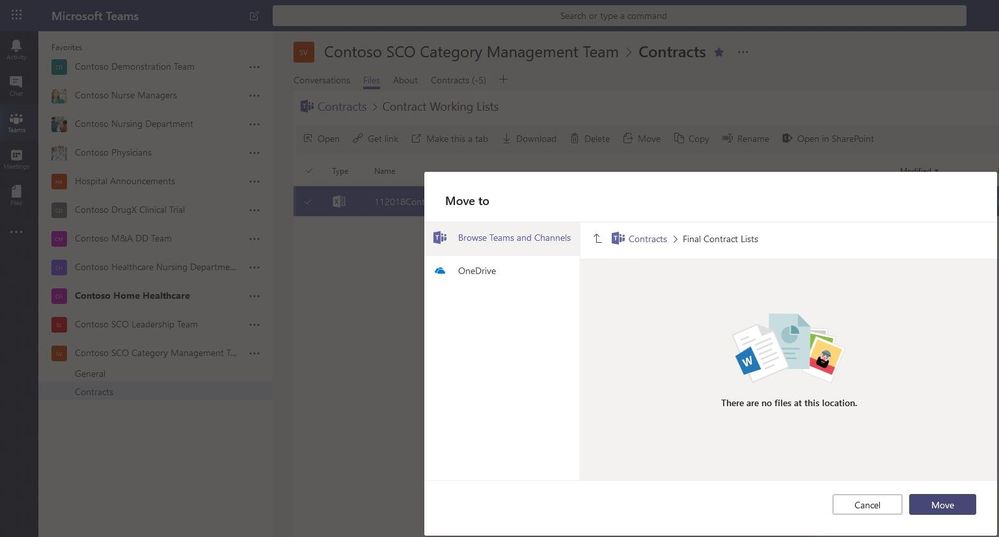Click Contracts breadcrumb in Move dialog

pyautogui.click(x=647, y=239)
